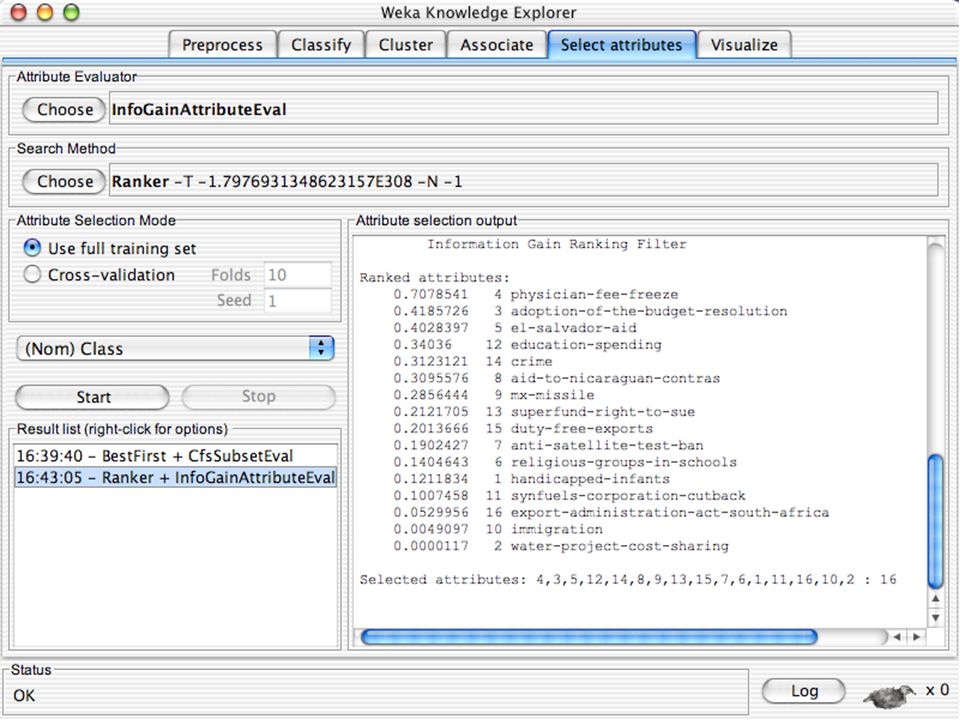Switch to the Preprocess tab
The width and height of the screenshot is (960, 720).
point(222,45)
